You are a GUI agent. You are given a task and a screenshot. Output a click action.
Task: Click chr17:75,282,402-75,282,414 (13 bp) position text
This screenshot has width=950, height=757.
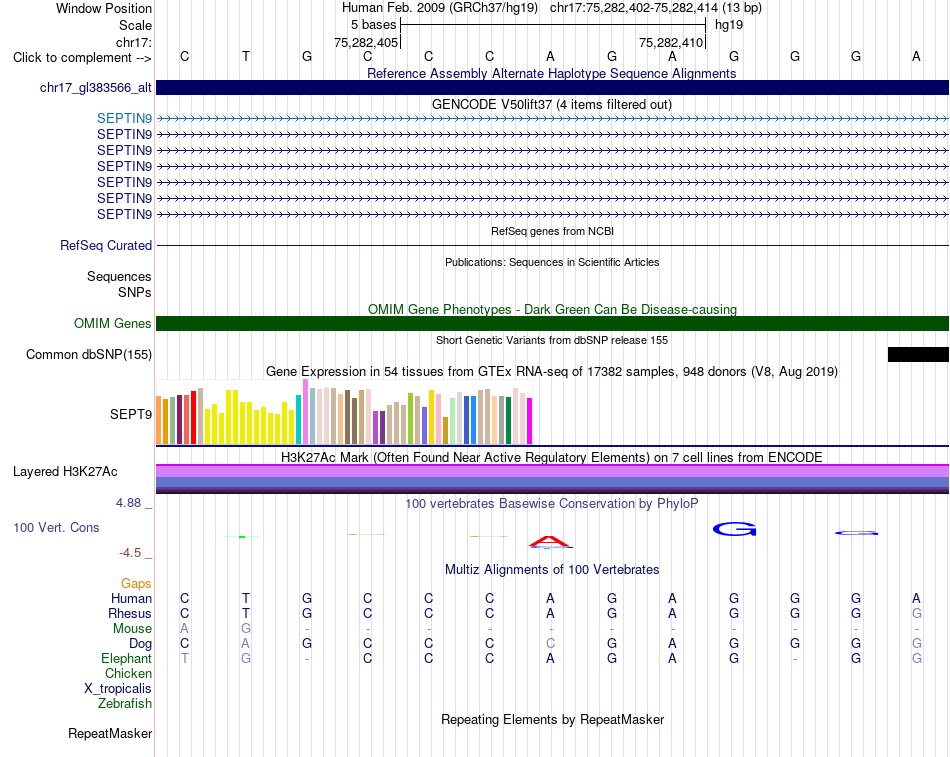click(656, 8)
